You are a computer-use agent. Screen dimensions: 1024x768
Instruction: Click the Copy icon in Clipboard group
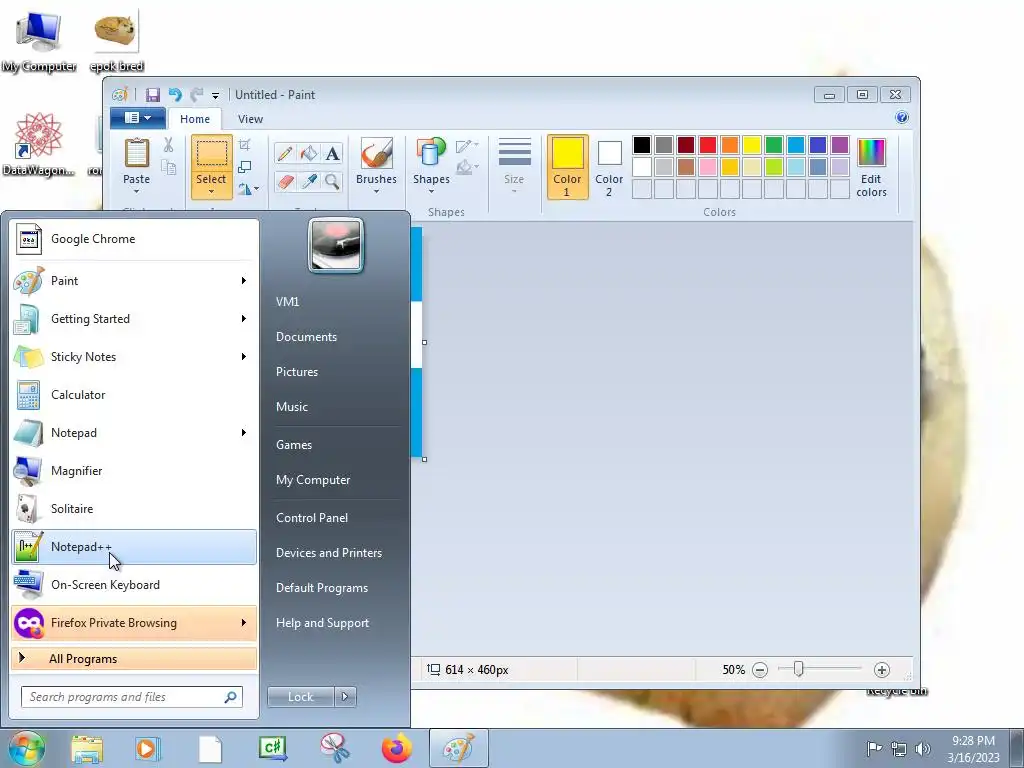click(168, 168)
